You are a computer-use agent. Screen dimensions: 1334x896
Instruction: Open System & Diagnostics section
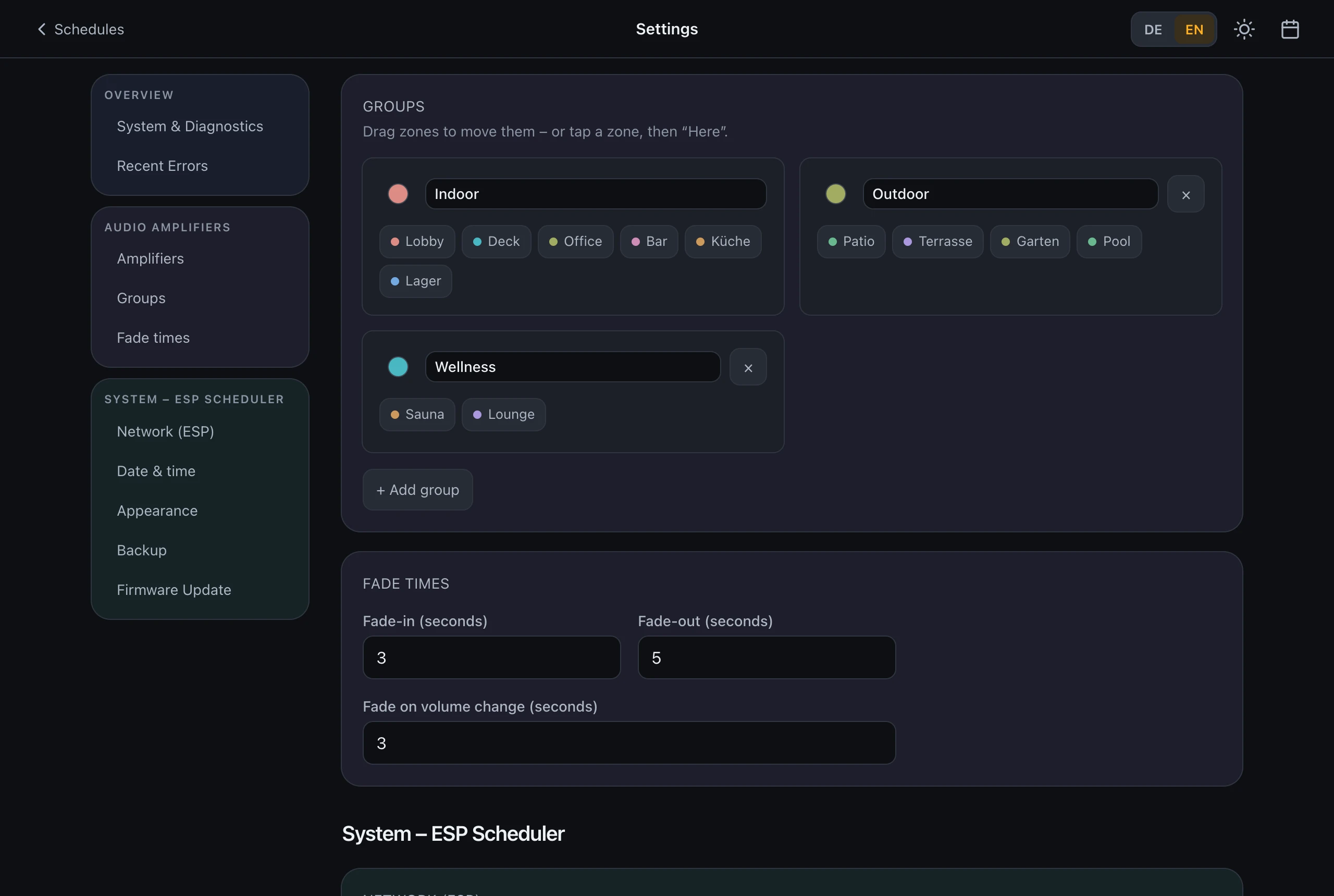[190, 126]
